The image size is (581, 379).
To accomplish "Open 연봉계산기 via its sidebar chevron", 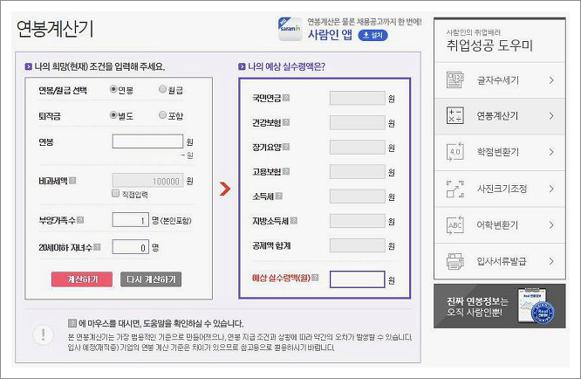I will pyautogui.click(x=552, y=116).
